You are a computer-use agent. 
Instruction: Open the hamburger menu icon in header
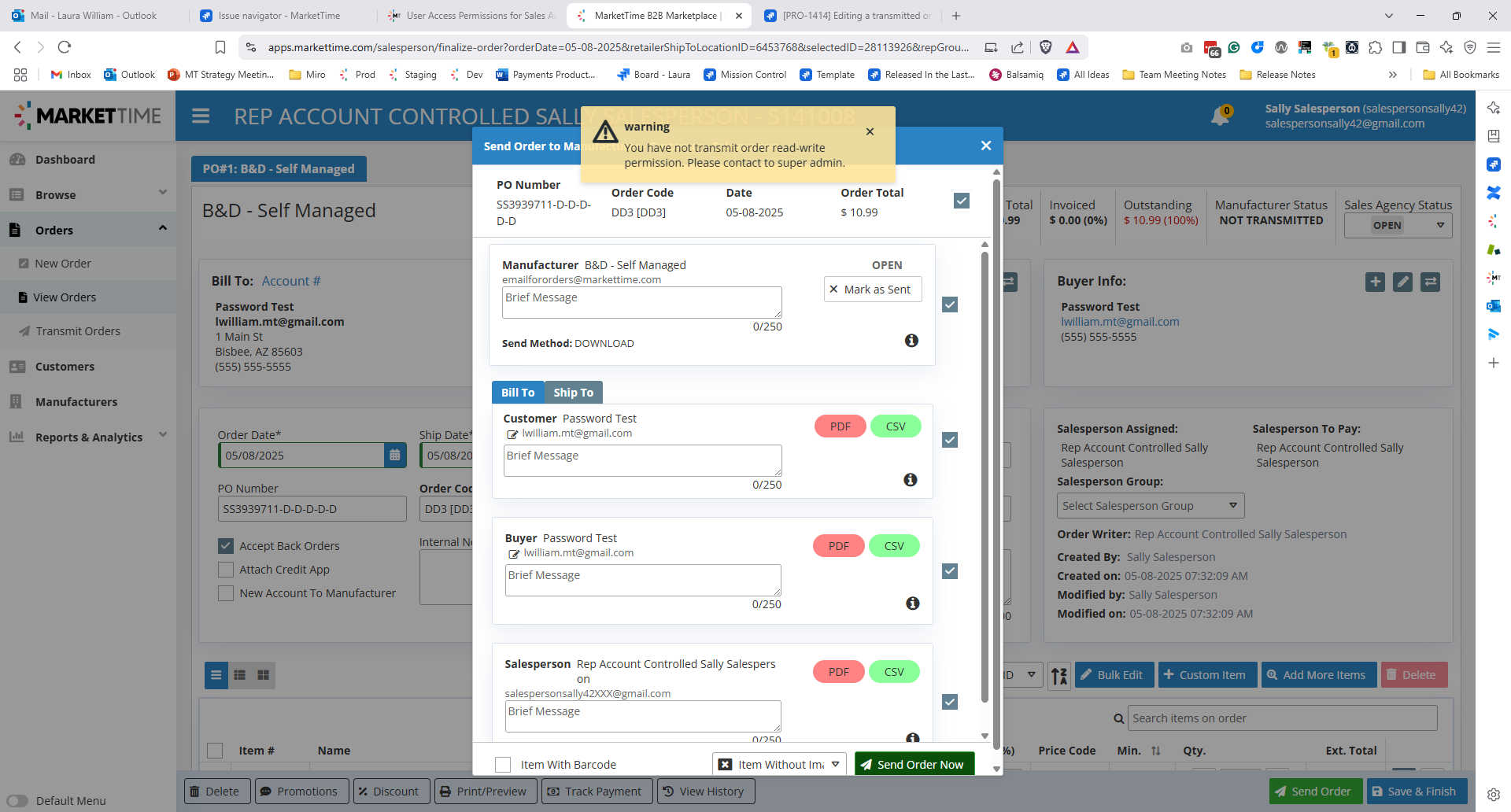click(201, 116)
